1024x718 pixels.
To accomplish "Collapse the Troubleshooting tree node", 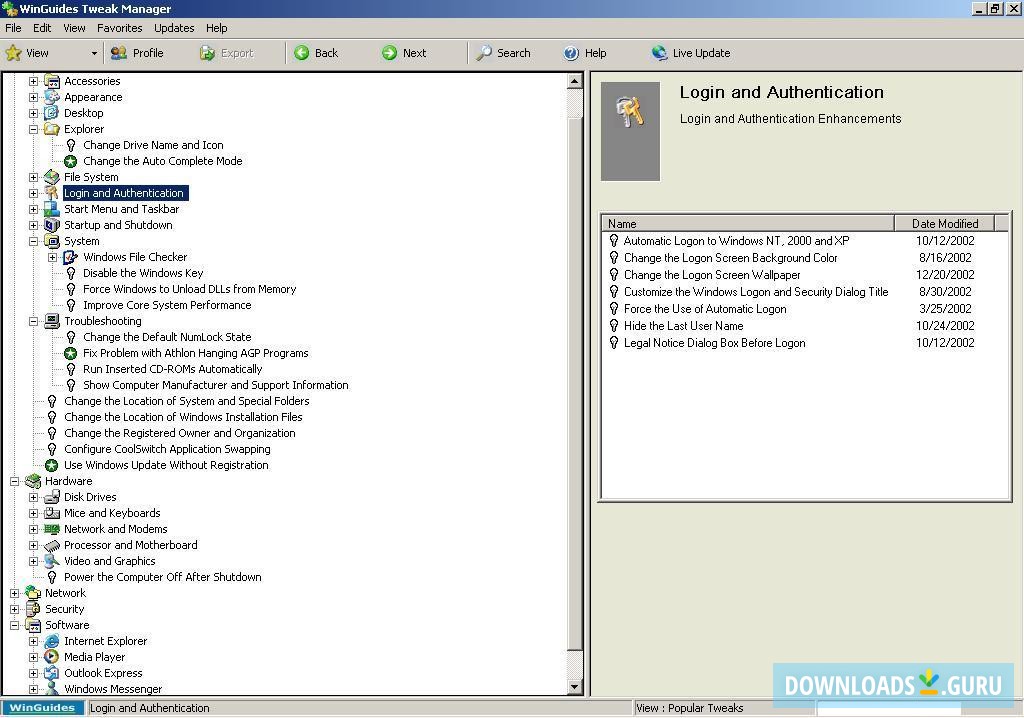I will pos(33,321).
